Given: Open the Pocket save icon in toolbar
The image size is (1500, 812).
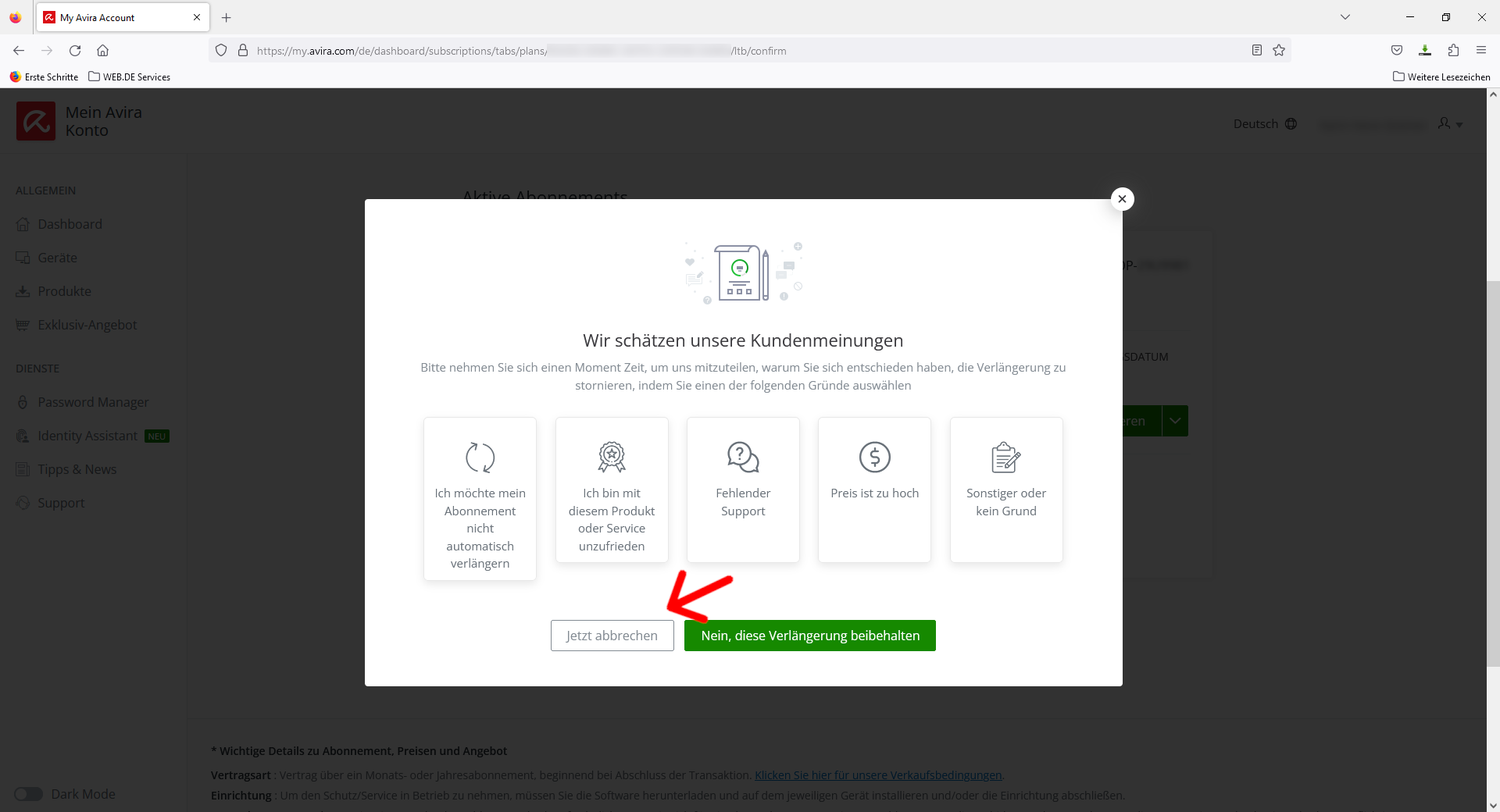Looking at the screenshot, I should [x=1397, y=51].
